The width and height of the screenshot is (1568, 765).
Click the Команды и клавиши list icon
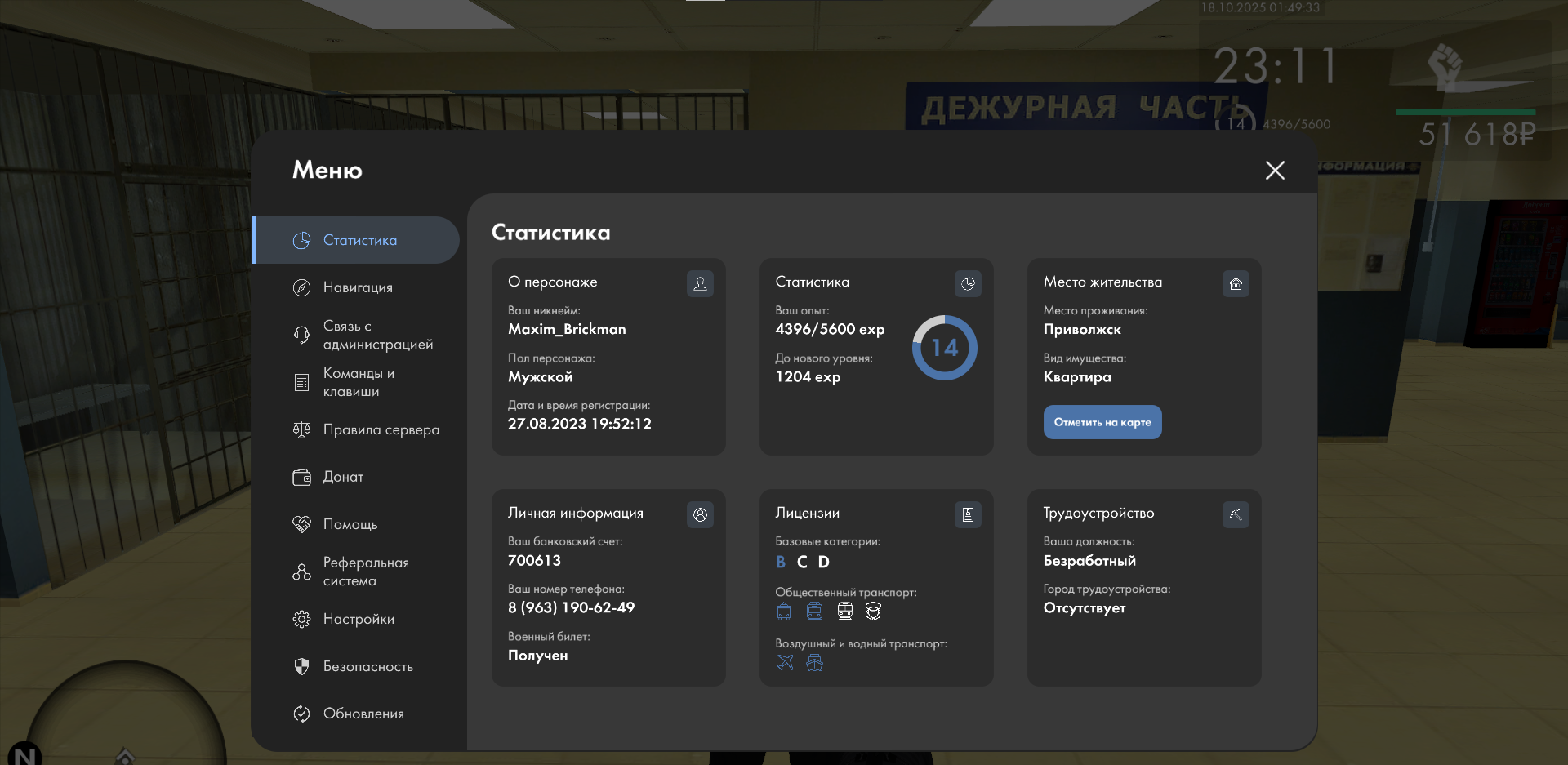(x=301, y=382)
